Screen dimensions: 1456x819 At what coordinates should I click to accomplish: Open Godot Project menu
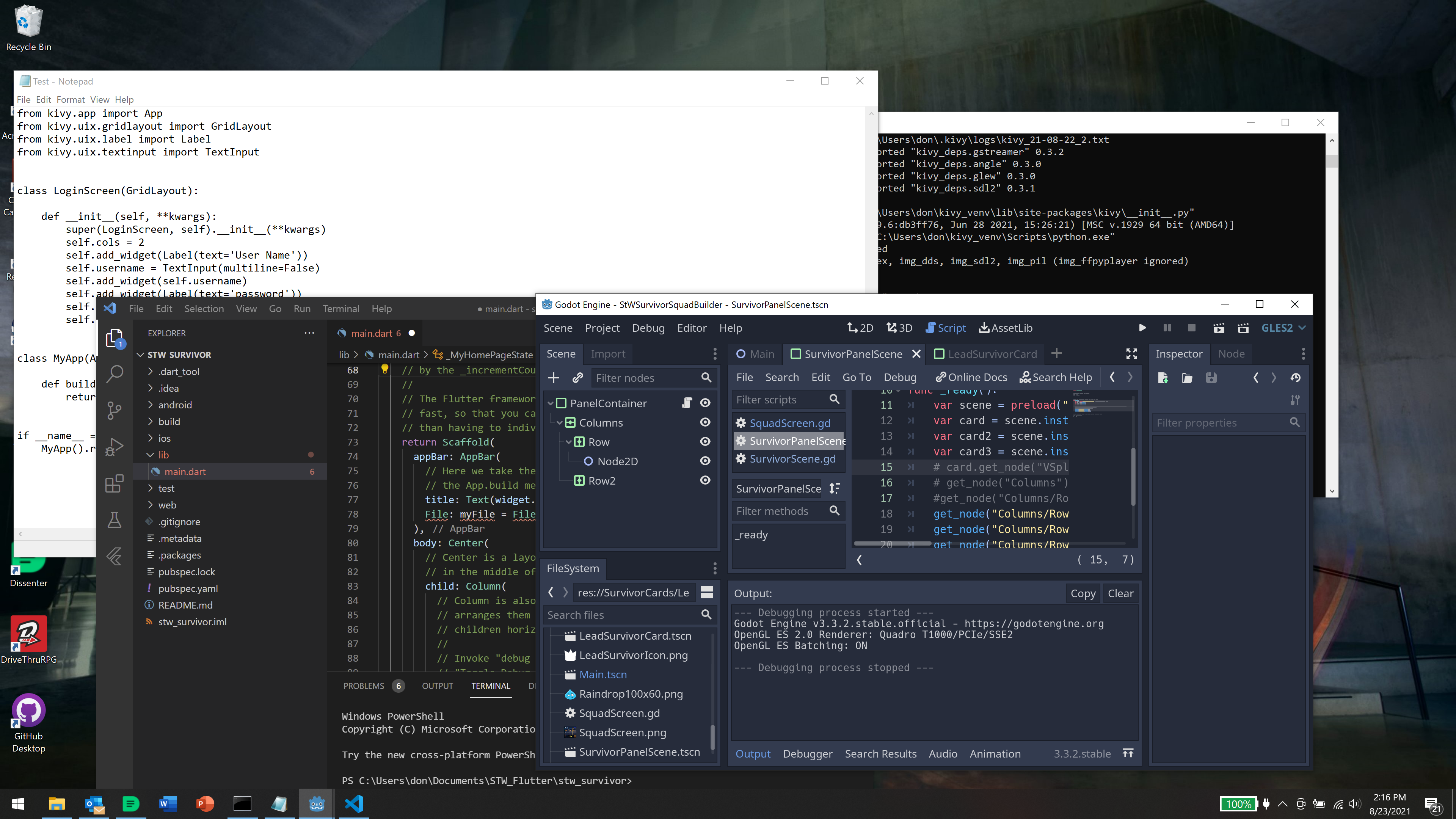click(602, 328)
